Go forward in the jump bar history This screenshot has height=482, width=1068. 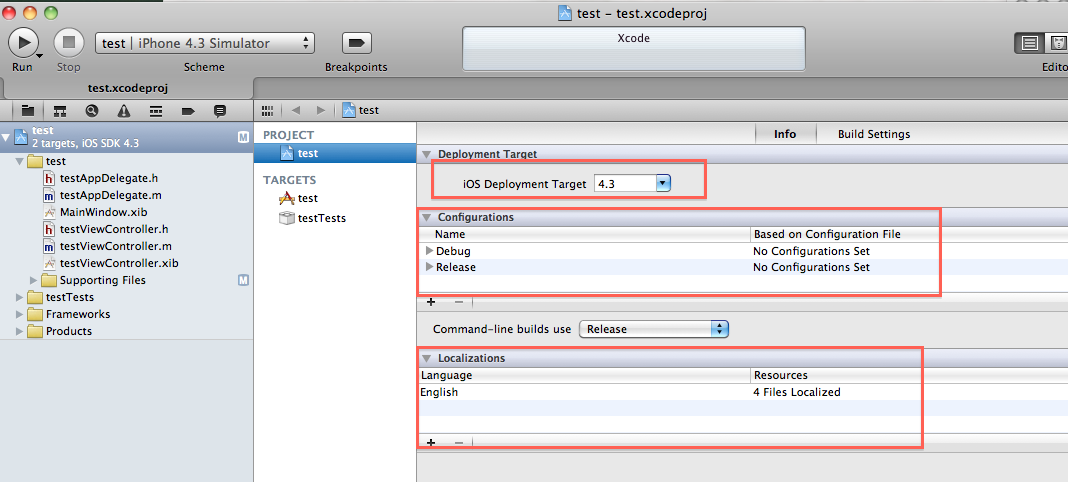click(x=321, y=110)
